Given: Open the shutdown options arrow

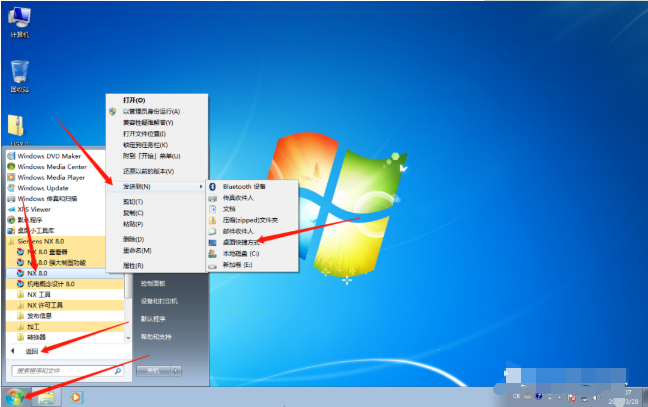Looking at the screenshot, I should 176,371.
